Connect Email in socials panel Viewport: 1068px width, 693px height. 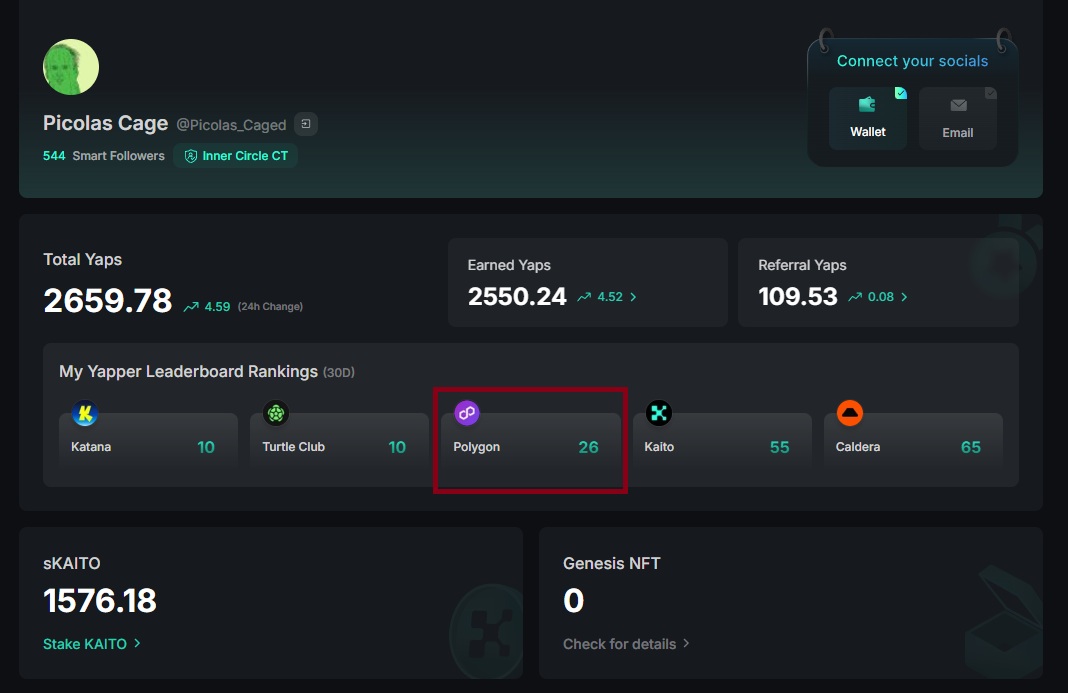pos(958,118)
